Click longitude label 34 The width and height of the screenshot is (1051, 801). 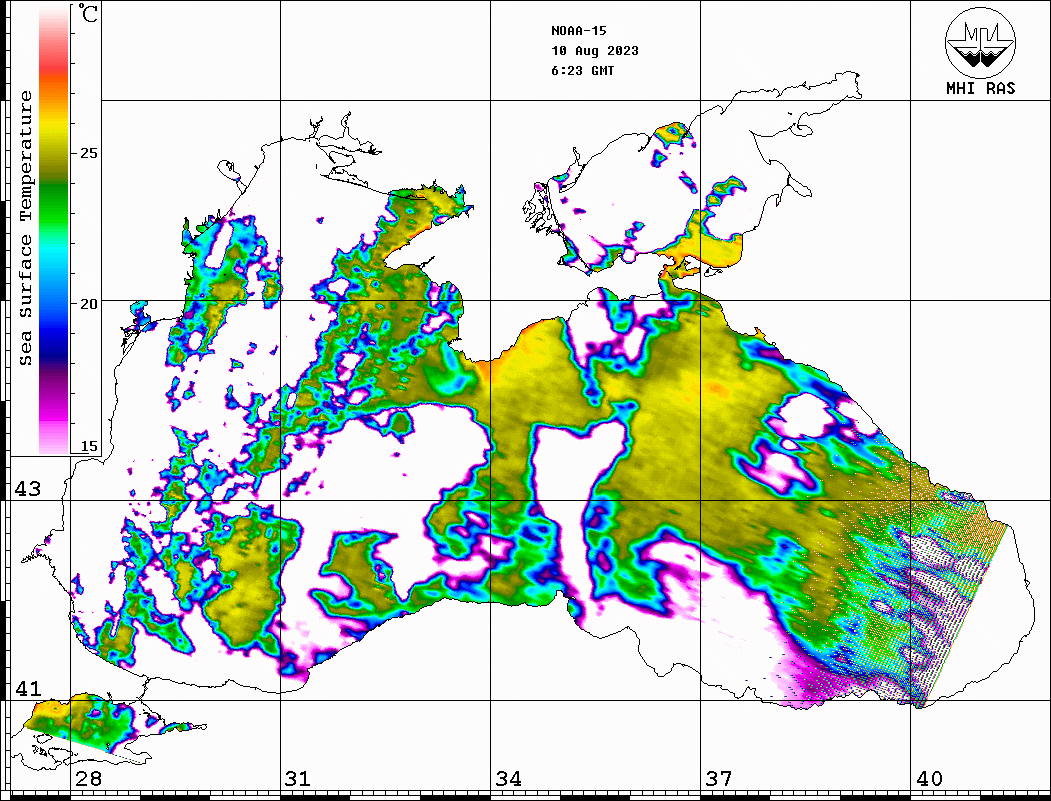pyautogui.click(x=508, y=779)
